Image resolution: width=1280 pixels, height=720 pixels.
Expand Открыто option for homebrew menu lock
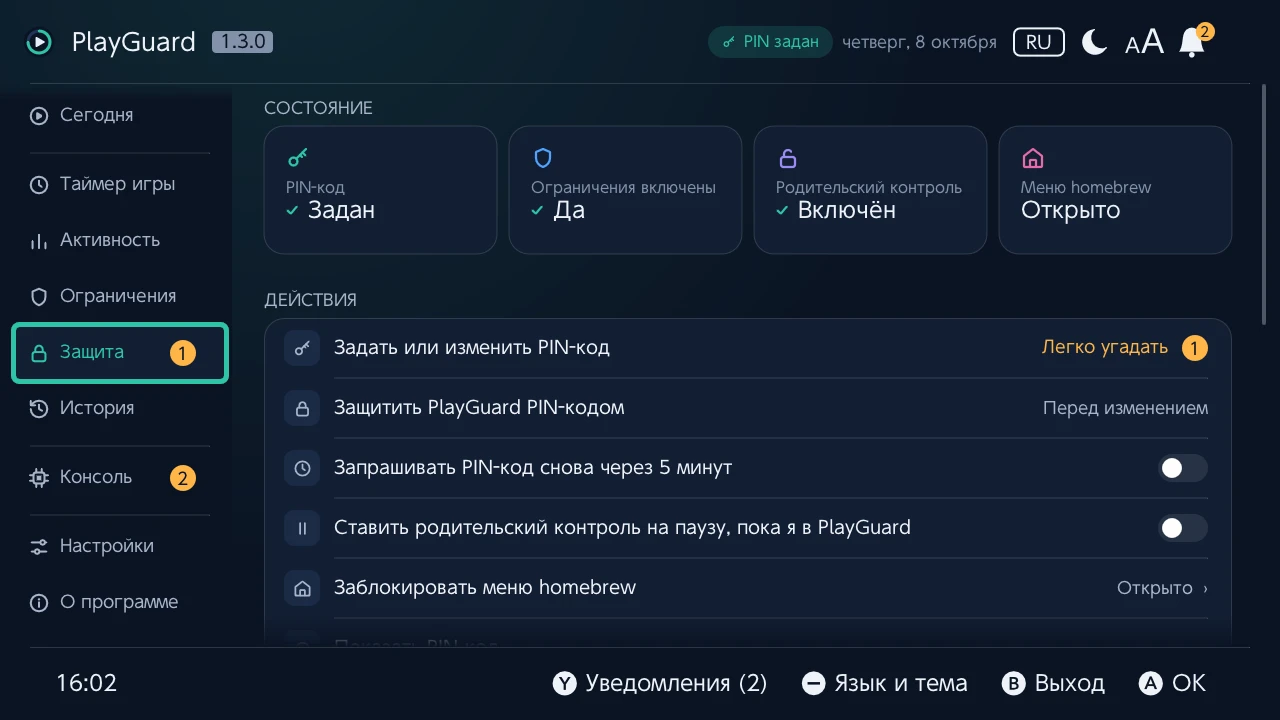pyautogui.click(x=1162, y=588)
